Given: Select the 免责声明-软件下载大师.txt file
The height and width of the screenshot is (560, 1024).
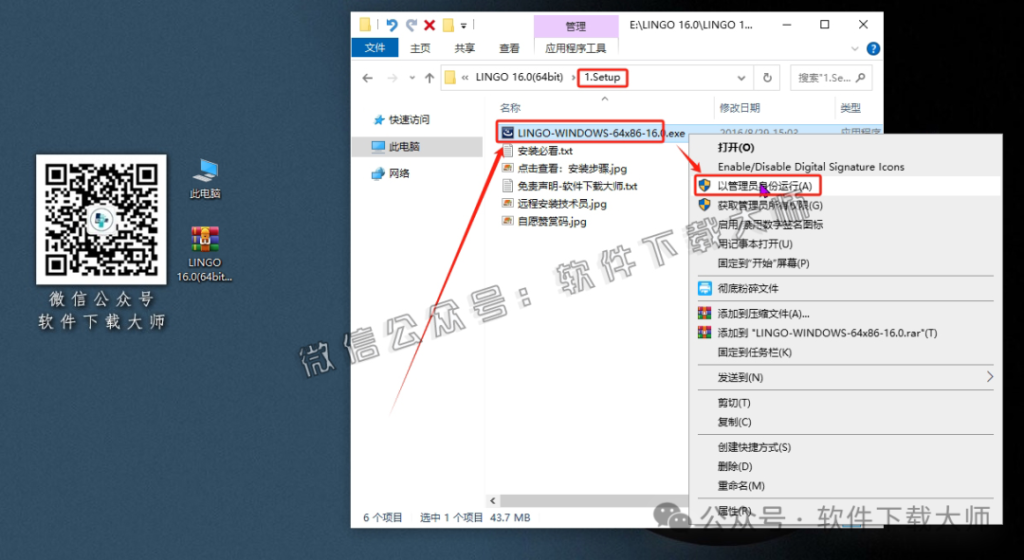Looking at the screenshot, I should 569,186.
